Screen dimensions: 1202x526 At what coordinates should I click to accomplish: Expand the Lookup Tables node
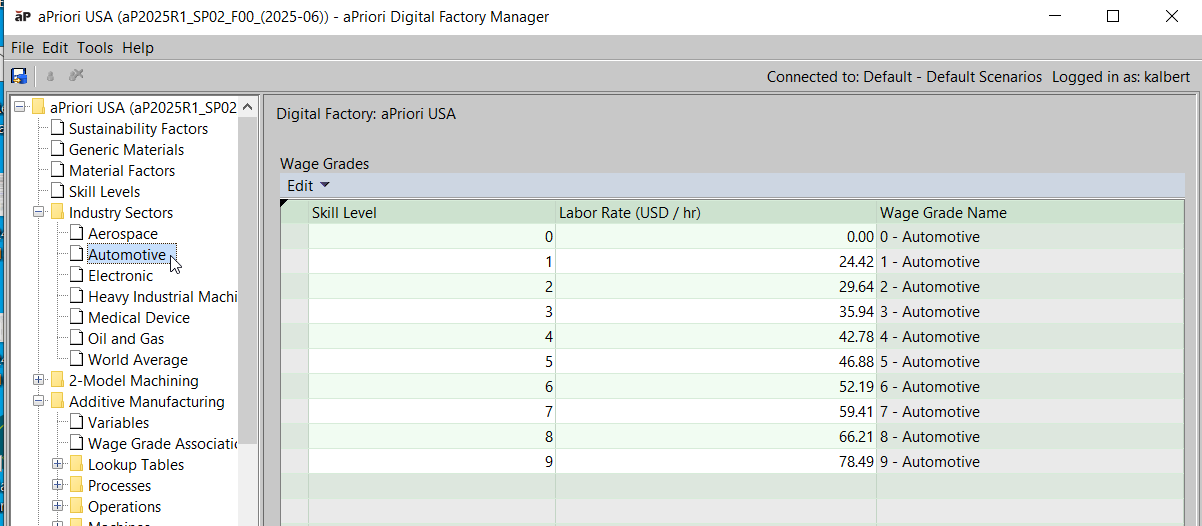[x=58, y=464]
